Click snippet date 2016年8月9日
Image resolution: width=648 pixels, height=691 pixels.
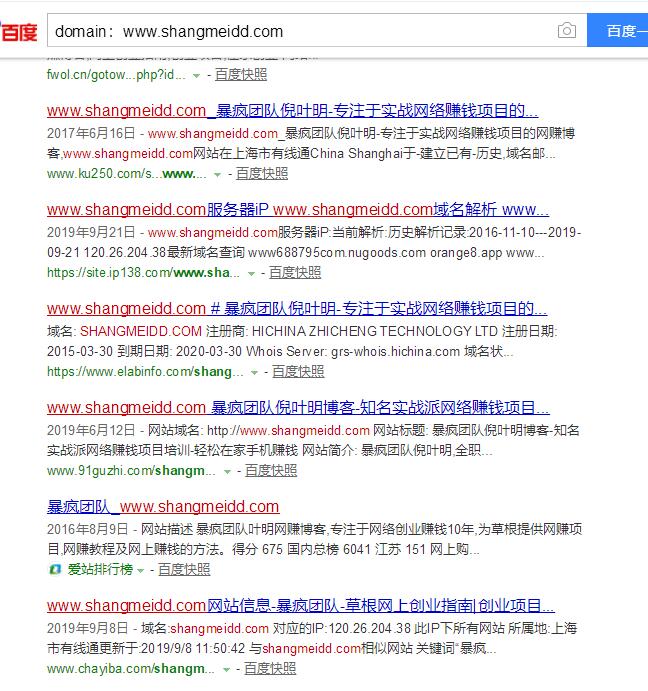click(87, 529)
